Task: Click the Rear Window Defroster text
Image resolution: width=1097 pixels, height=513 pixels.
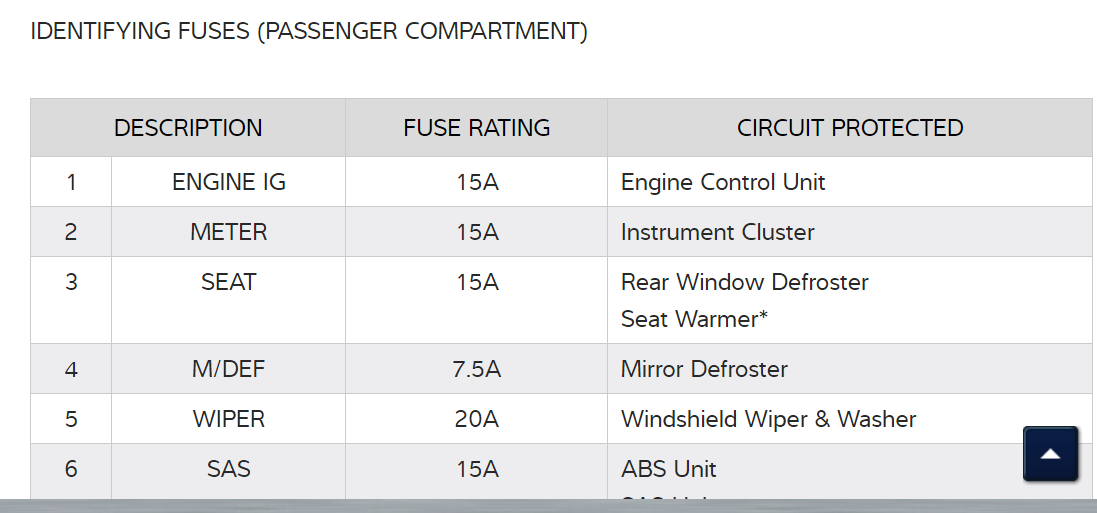Action: pyautogui.click(x=744, y=282)
